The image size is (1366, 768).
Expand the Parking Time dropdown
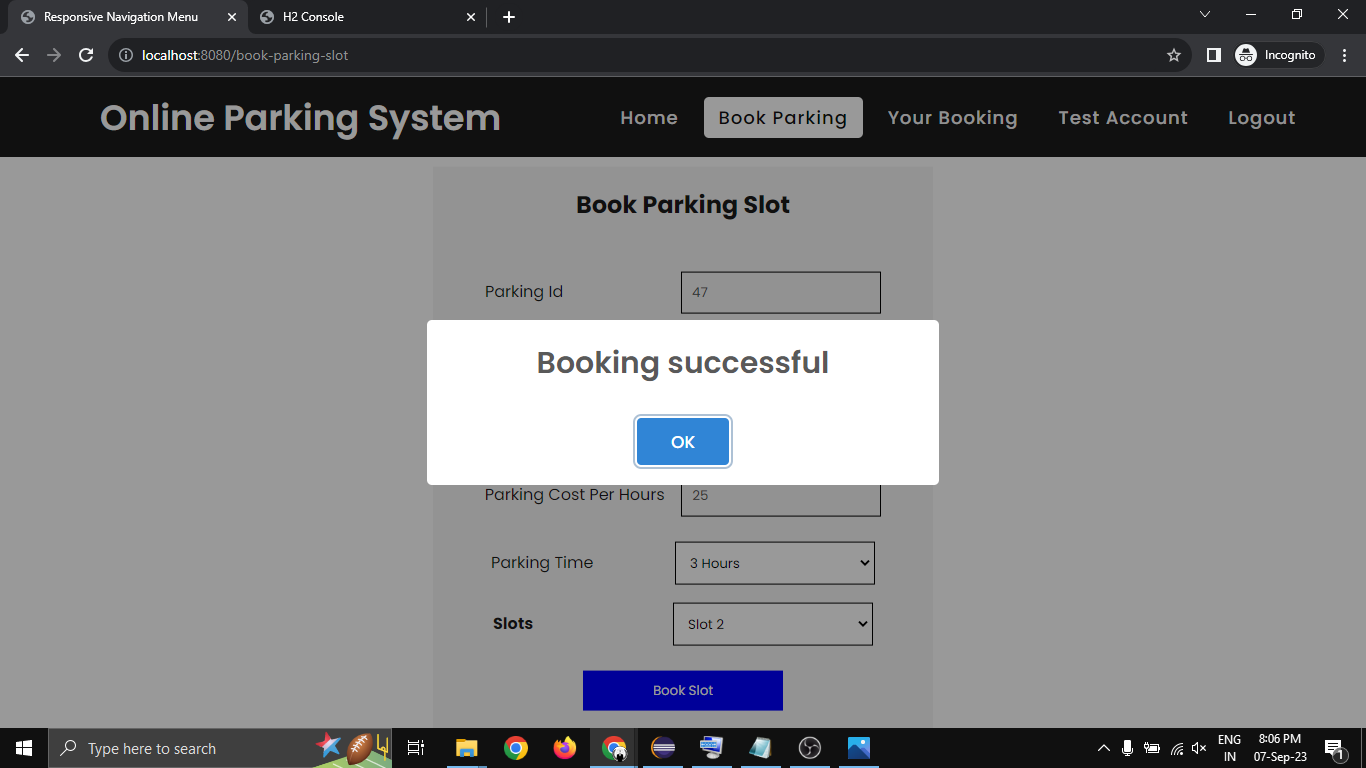tap(774, 563)
